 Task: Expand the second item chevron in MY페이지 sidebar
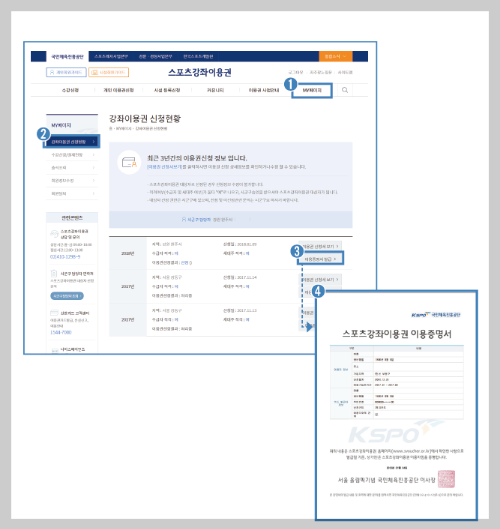pyautogui.click(x=93, y=155)
